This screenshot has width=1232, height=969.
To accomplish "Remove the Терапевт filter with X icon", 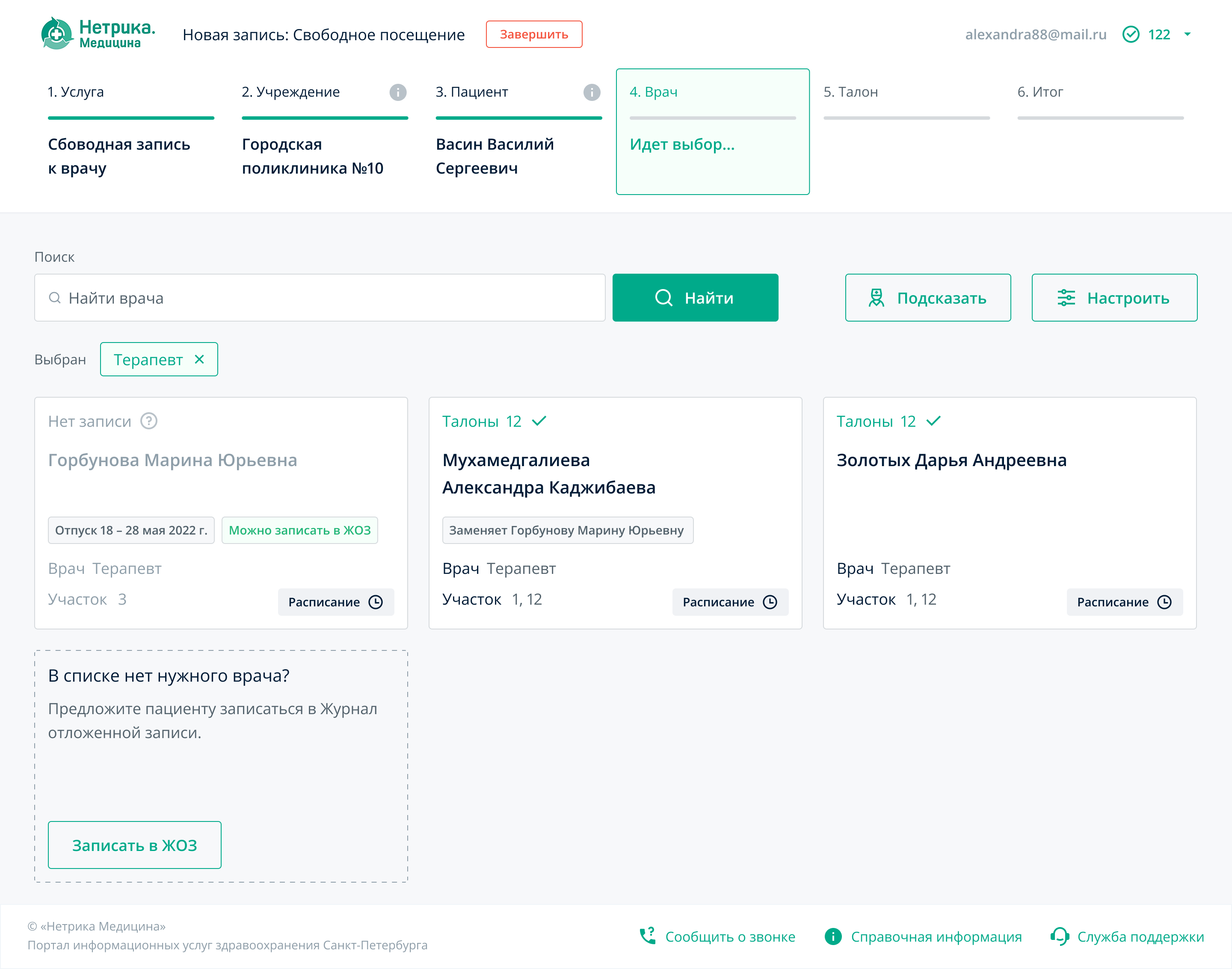I will coord(199,359).
